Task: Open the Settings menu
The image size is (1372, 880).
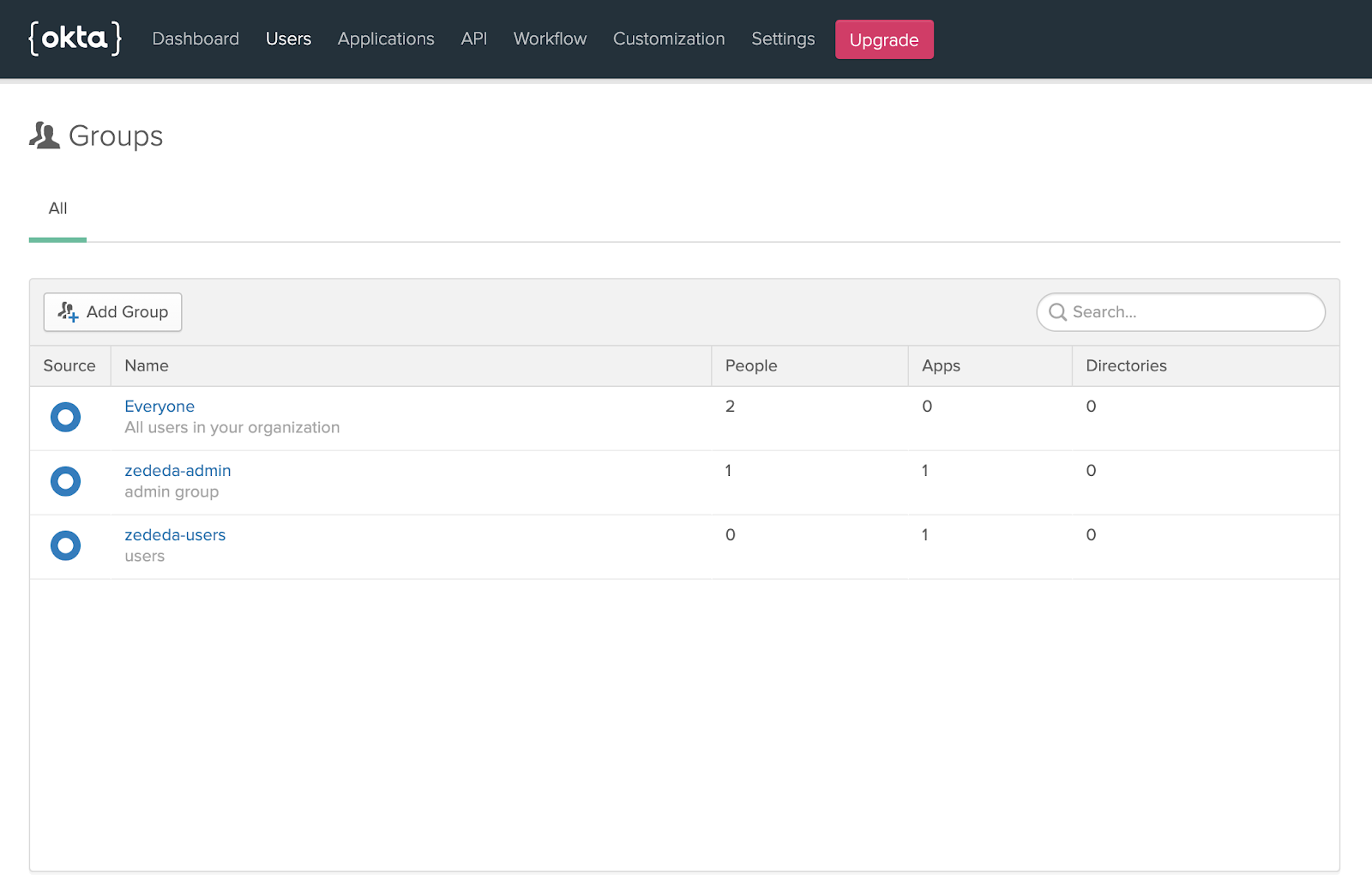Action: [x=783, y=39]
